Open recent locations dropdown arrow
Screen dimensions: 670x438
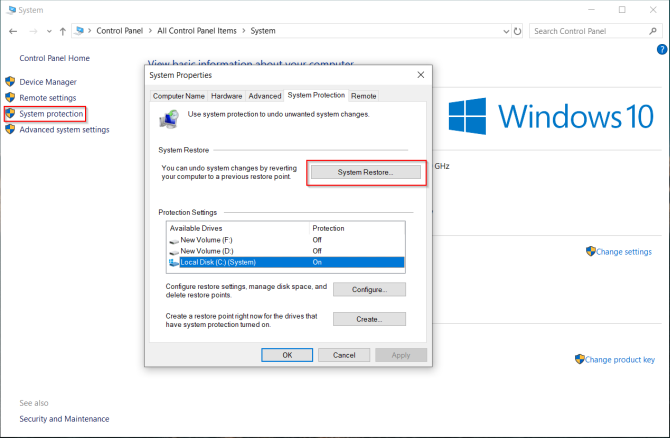(x=49, y=31)
